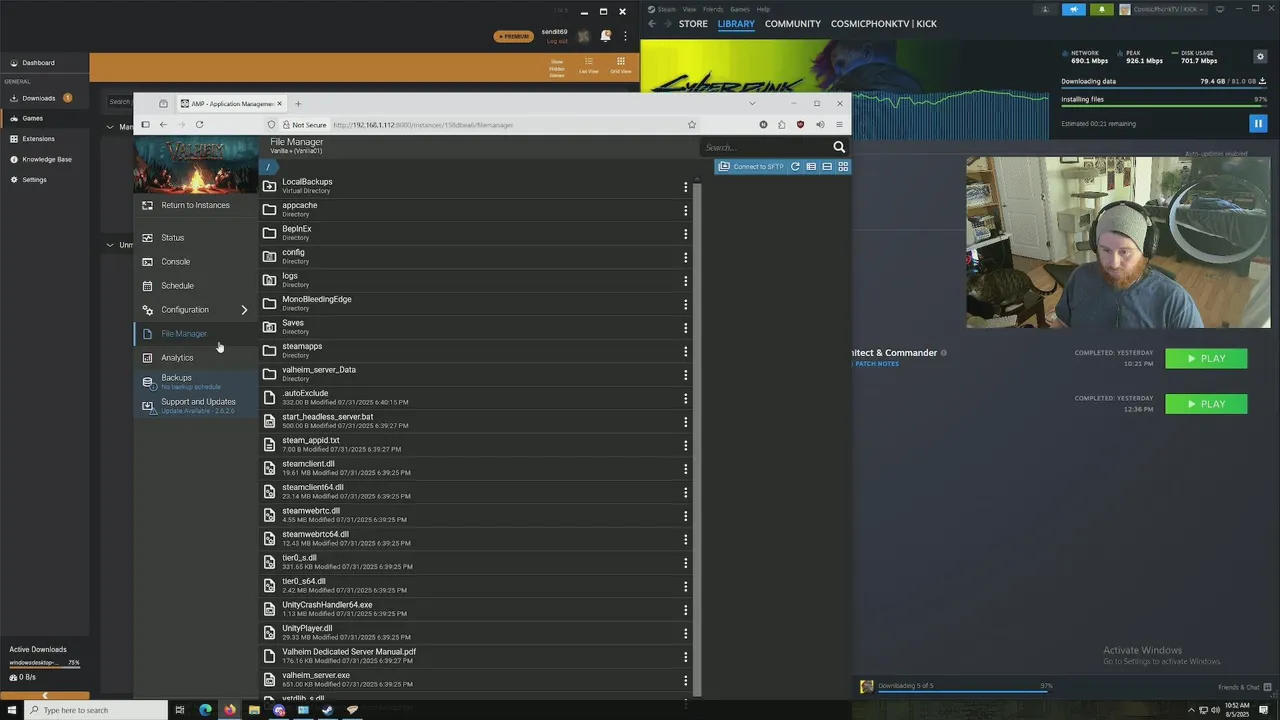Click the launcher notifications bell icon

605,37
